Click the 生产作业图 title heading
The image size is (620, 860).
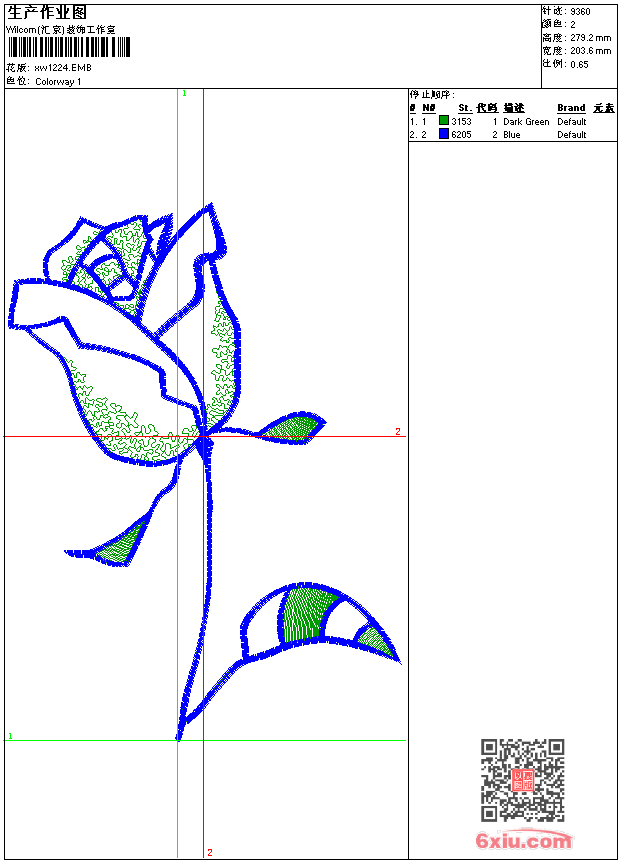tap(47, 12)
